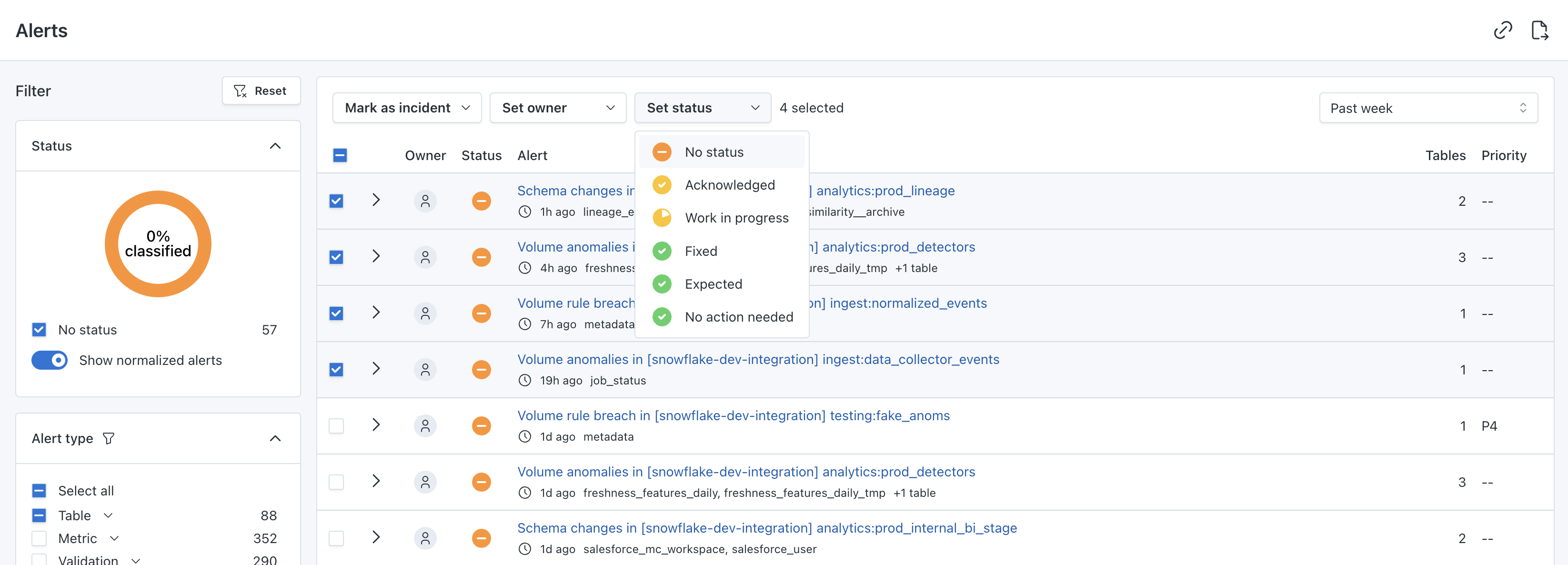Click orange status icon on data_collector_events row
Viewport: 1568px width, 565px height.
(481, 369)
